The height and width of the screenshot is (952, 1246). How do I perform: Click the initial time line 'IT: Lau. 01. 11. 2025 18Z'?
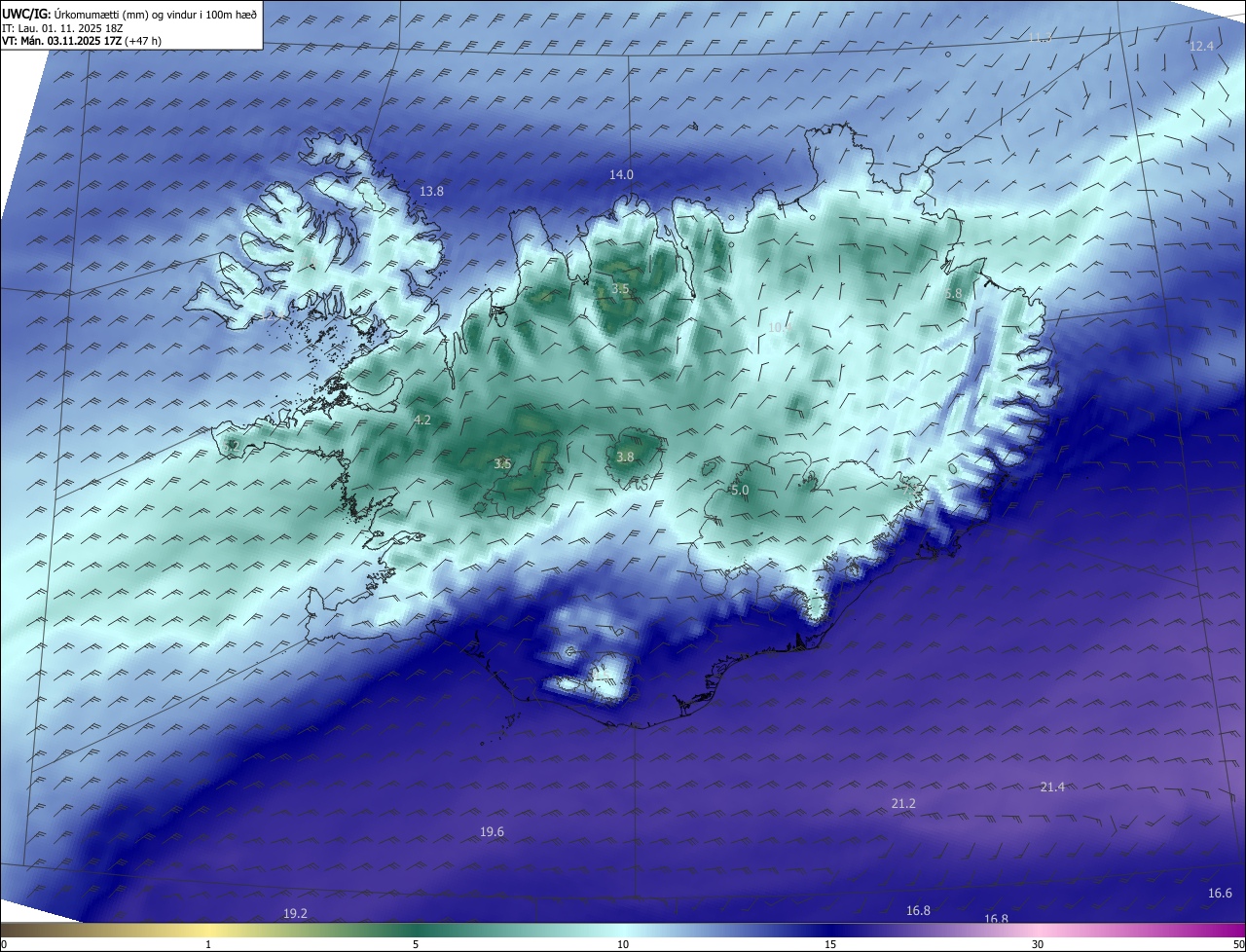tap(61, 27)
